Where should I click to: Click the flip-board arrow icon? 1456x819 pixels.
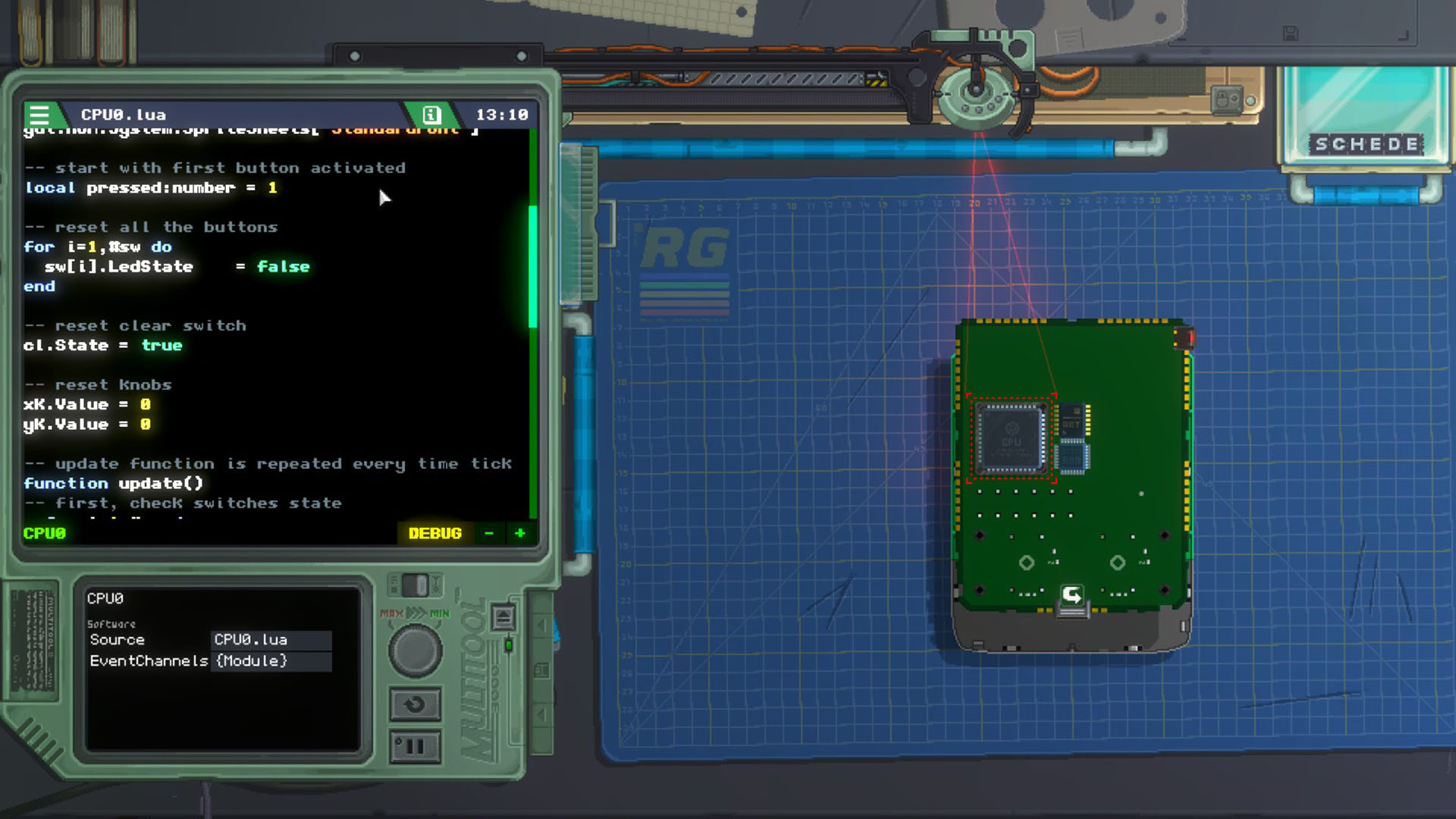pyautogui.click(x=1072, y=595)
